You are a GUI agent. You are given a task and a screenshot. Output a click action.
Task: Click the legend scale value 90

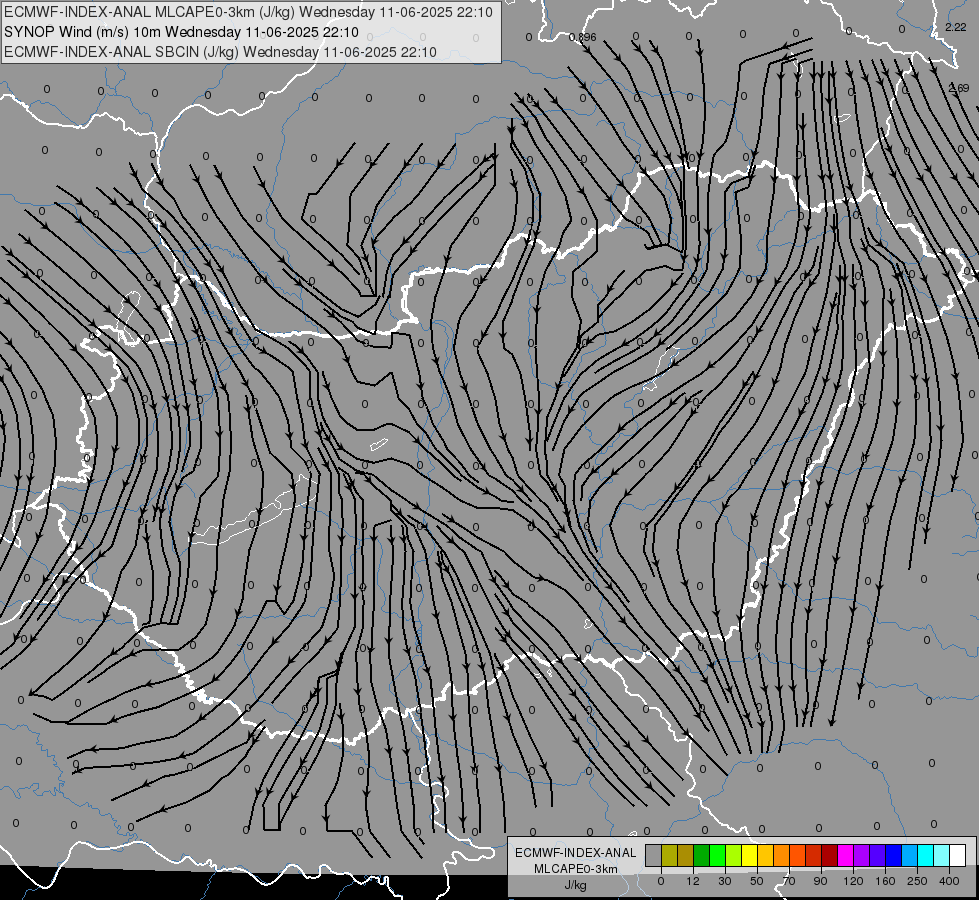820,881
